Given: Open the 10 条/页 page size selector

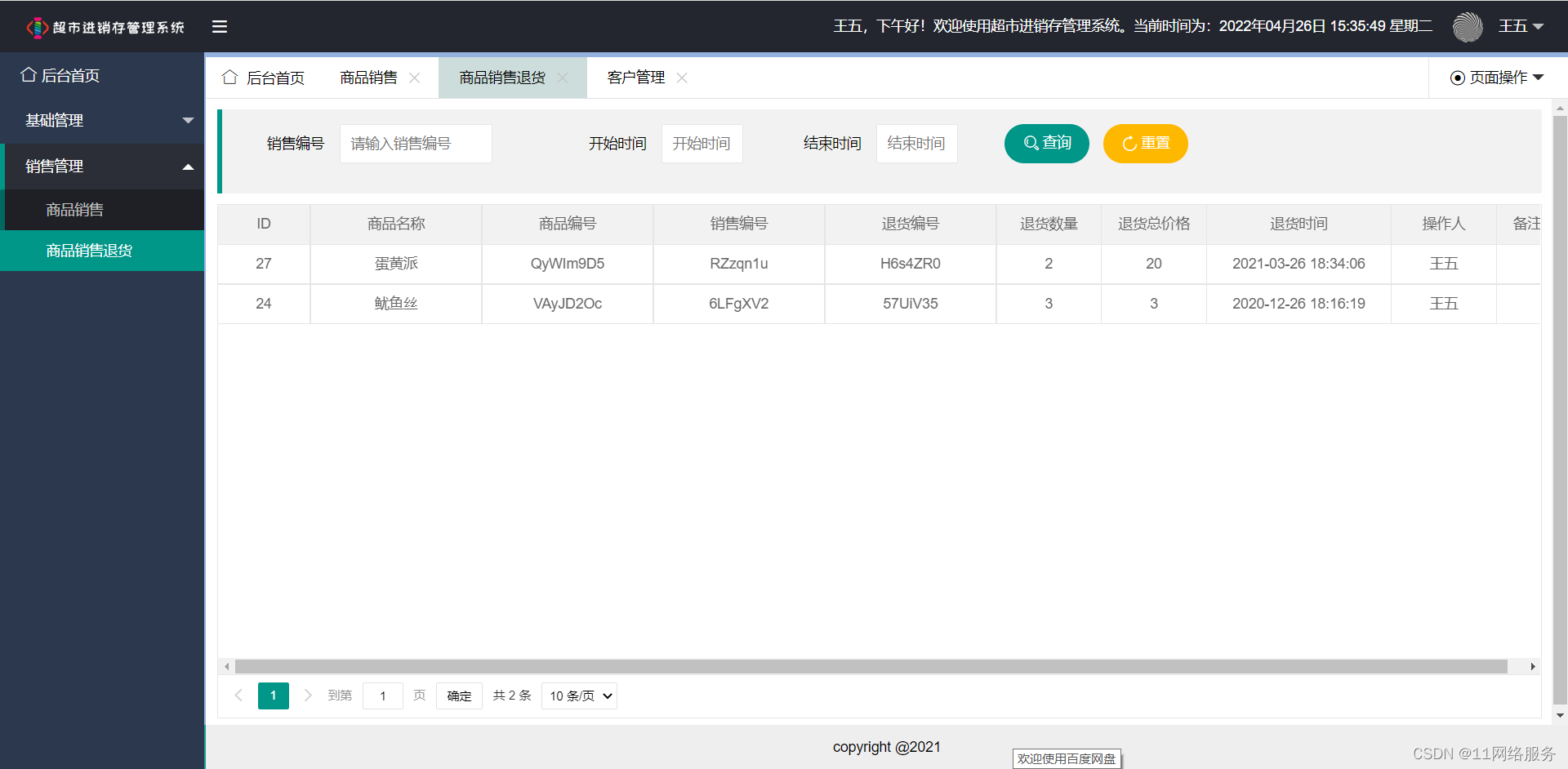Looking at the screenshot, I should [579, 696].
